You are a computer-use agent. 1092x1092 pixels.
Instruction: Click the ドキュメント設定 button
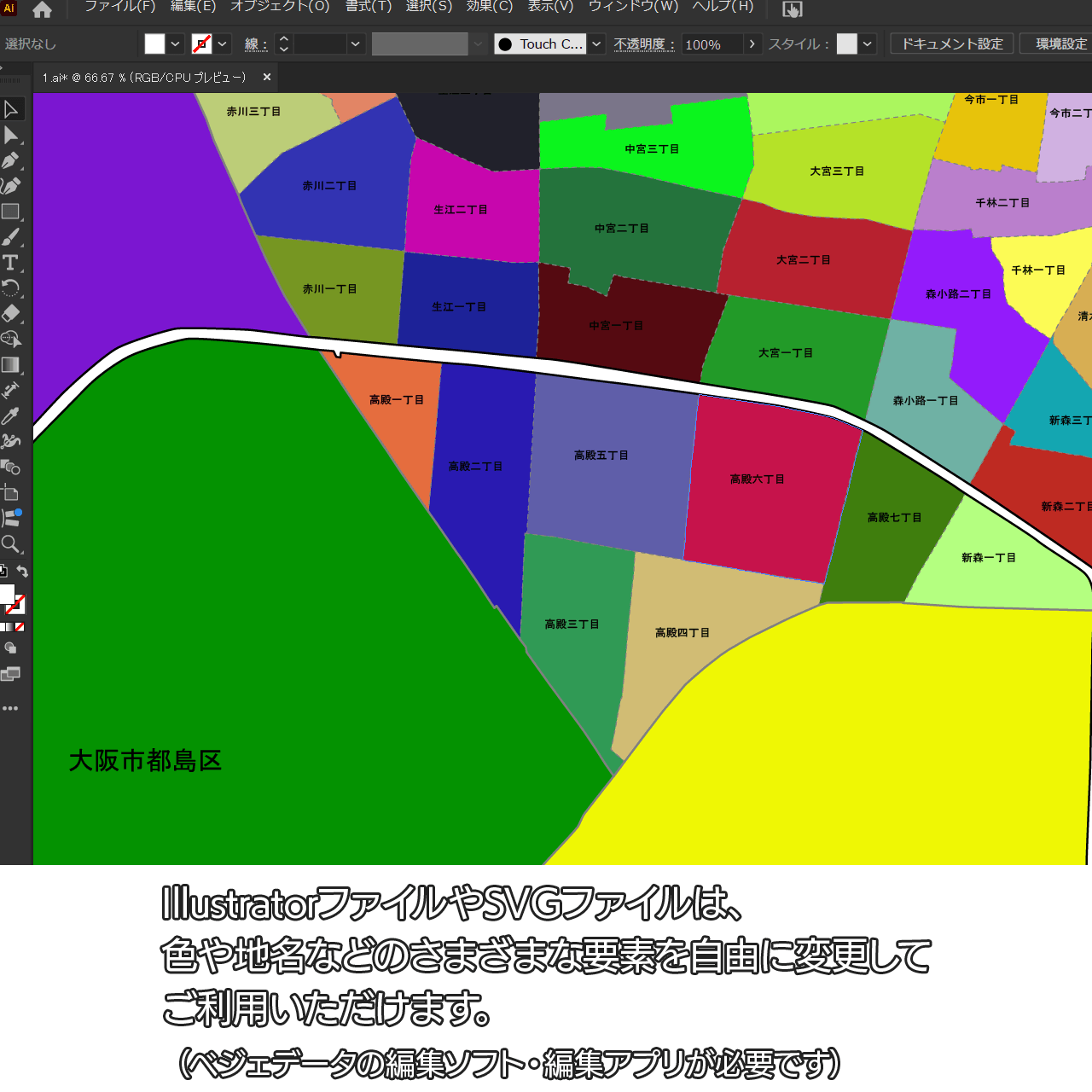tap(952, 44)
